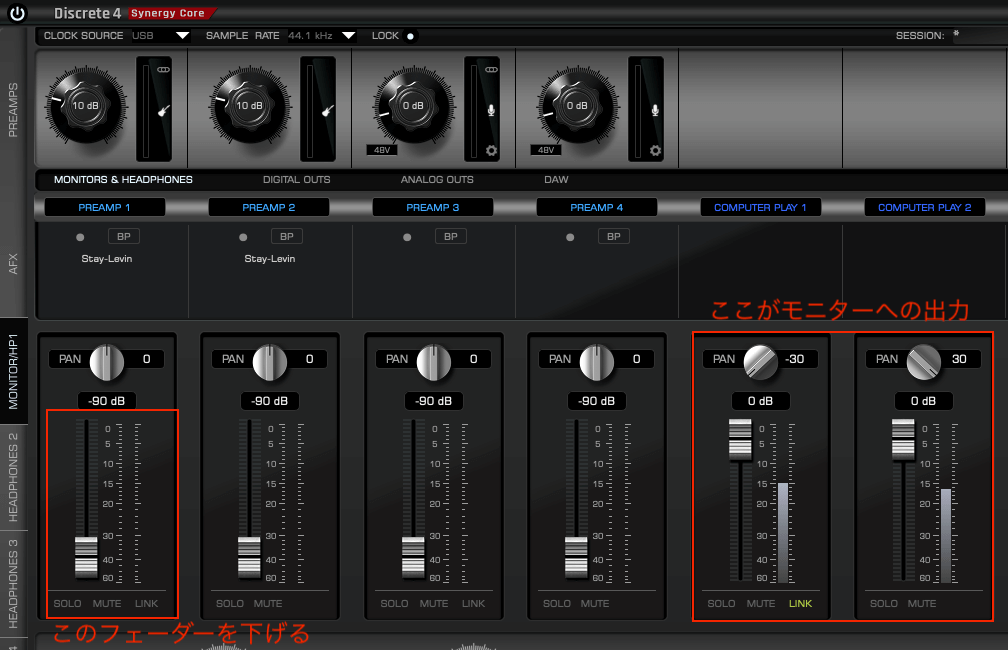Mute the Preamp 1 channel
This screenshot has width=1008, height=650.
(x=107, y=604)
